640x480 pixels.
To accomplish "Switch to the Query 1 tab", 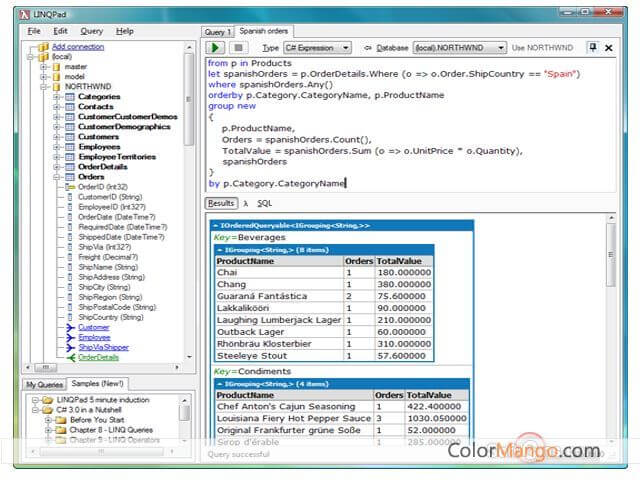I will [218, 32].
